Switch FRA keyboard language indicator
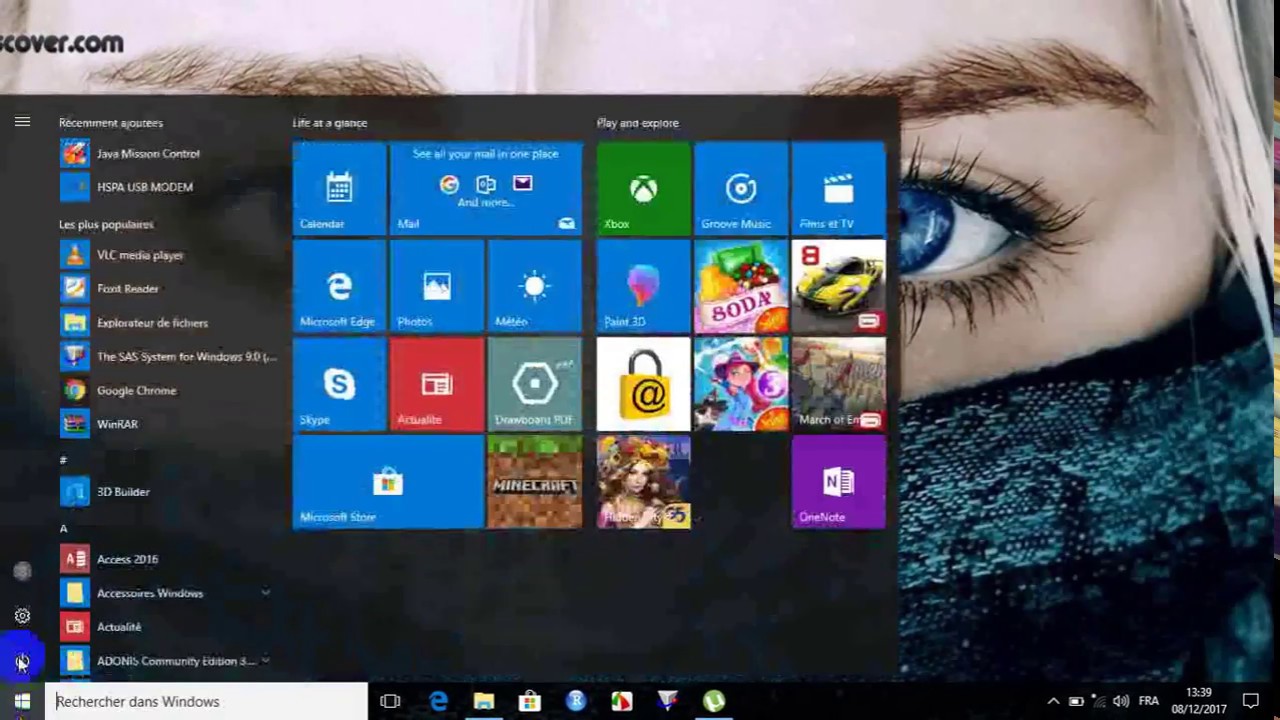 (x=1149, y=702)
